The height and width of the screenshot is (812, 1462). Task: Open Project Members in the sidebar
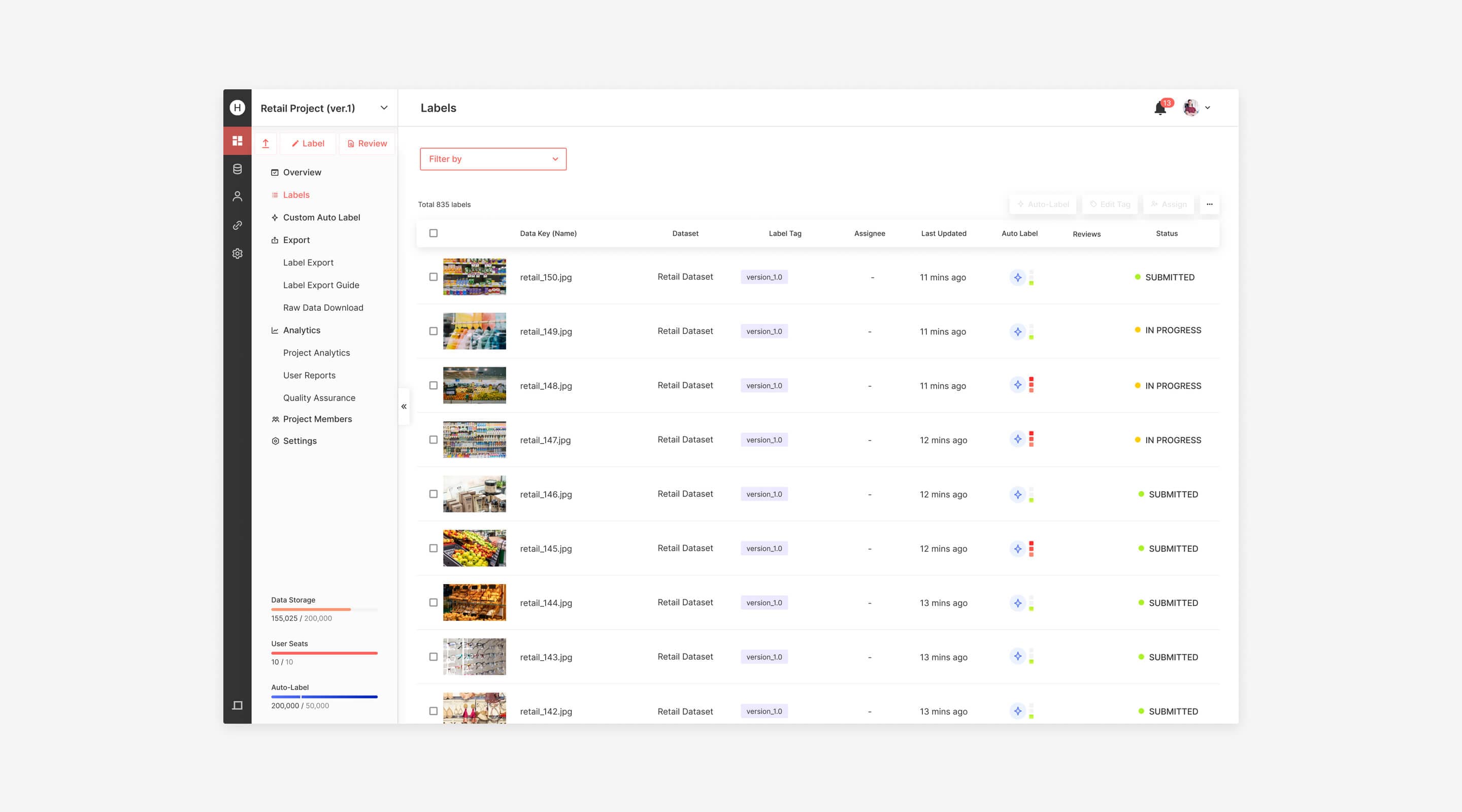click(312, 419)
